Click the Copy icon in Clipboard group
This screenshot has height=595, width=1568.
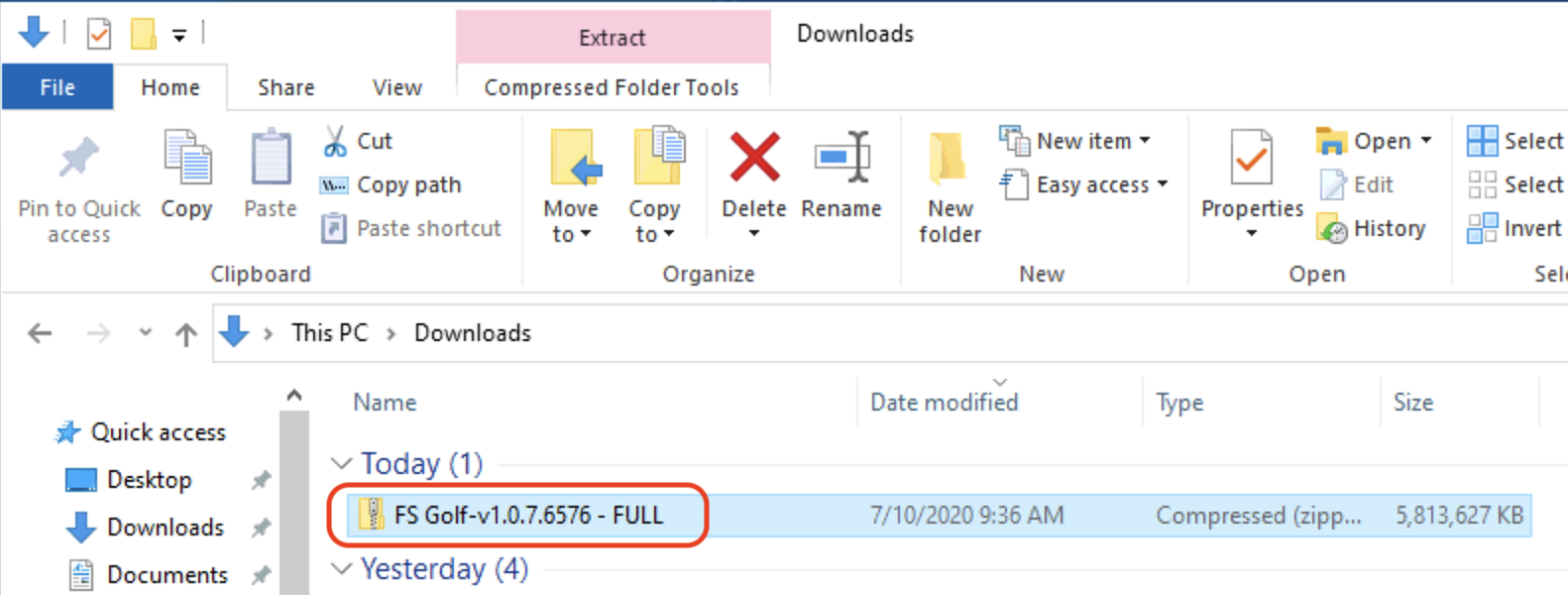(x=186, y=158)
